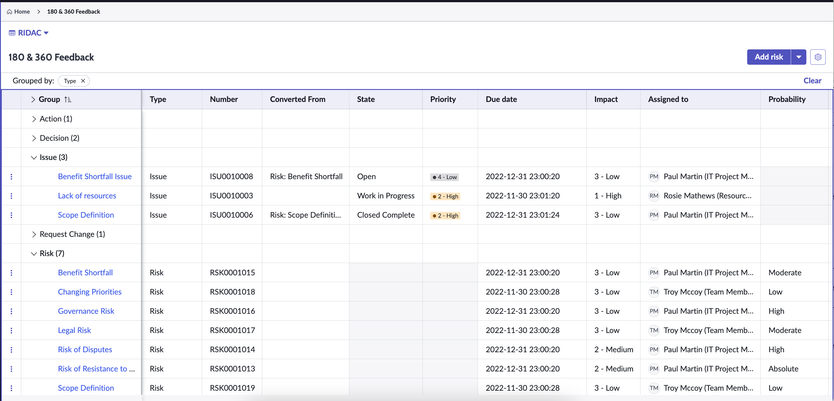Open the Legal Risk record
The width and height of the screenshot is (834, 401).
(x=74, y=330)
